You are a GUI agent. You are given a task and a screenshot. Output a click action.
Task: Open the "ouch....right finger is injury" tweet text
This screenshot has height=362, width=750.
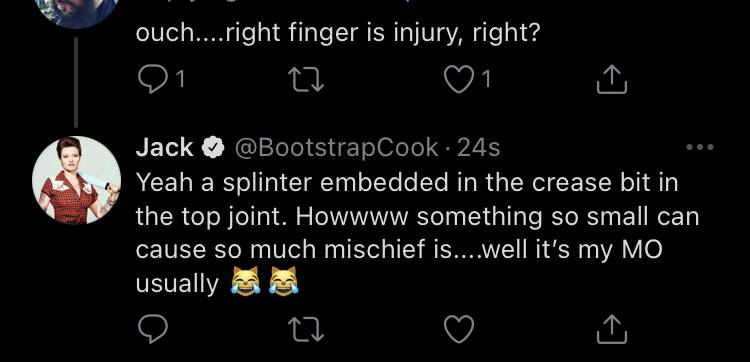click(x=337, y=33)
